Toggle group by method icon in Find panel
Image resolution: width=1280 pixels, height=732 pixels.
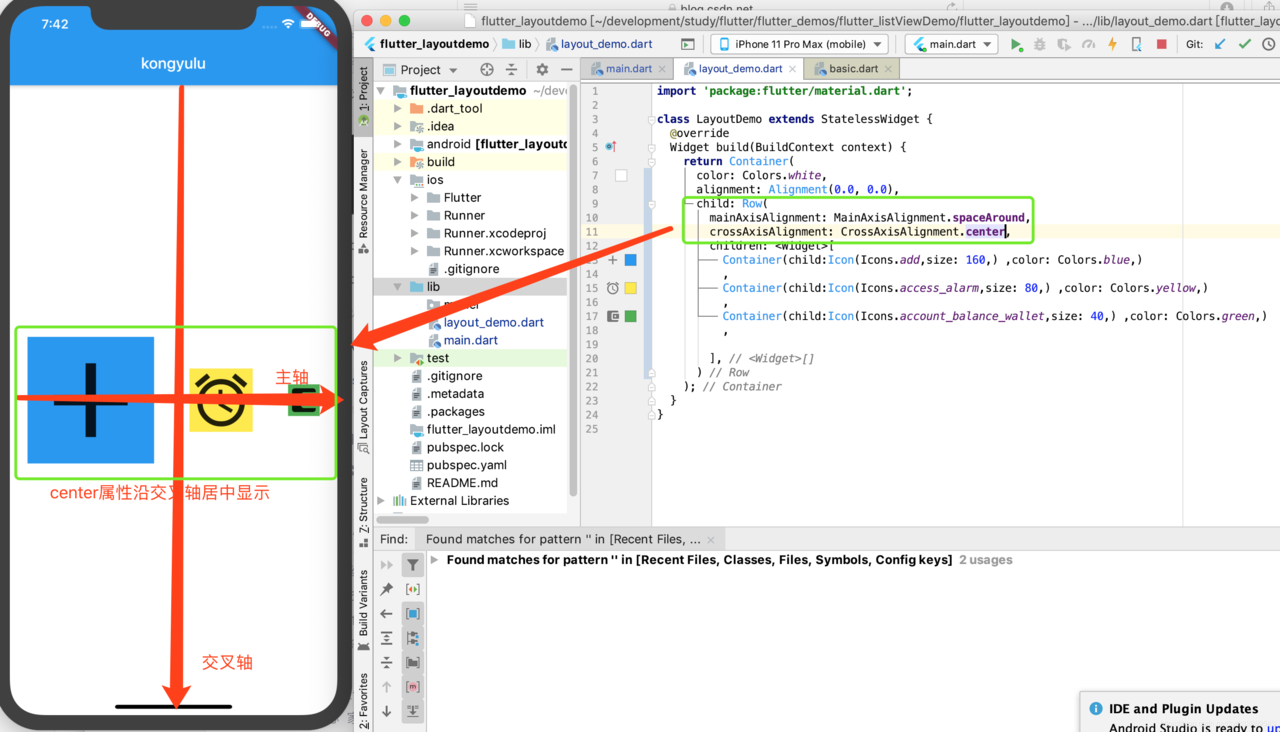(412, 687)
